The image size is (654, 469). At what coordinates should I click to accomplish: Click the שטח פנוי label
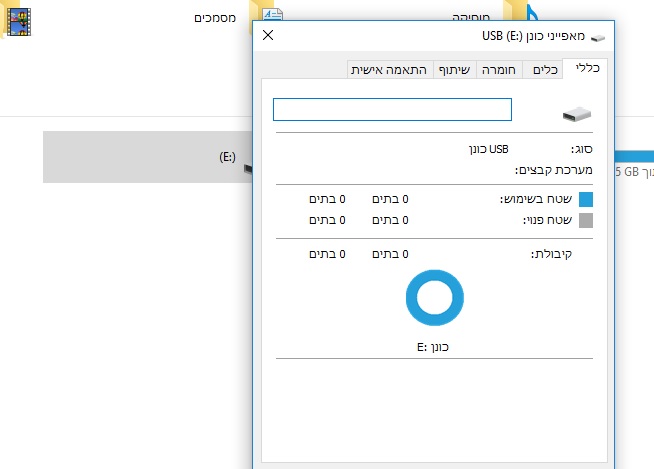click(547, 220)
